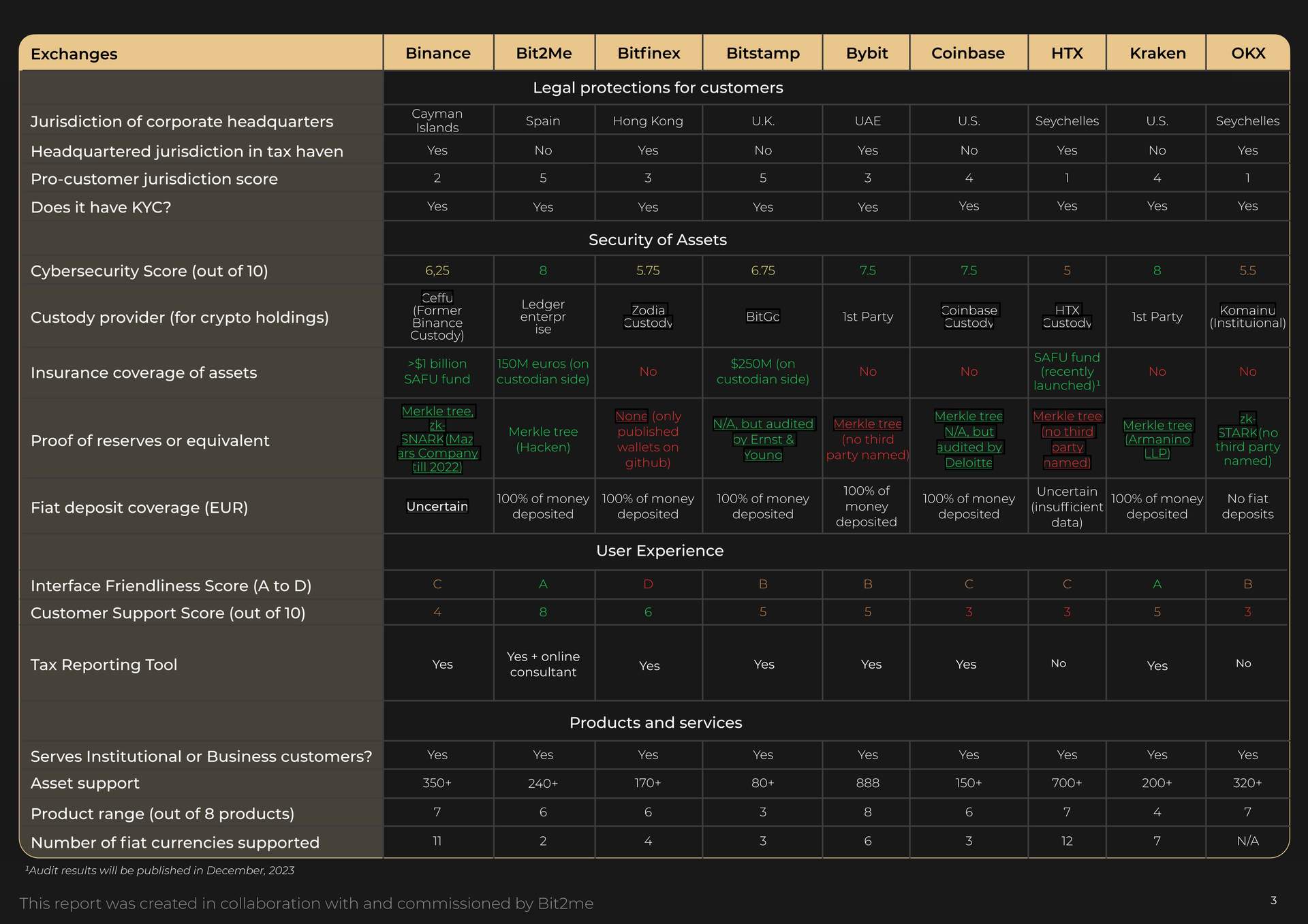Click 'N/A, but audited by Ernst & Young'
Image resolution: width=1308 pixels, height=924 pixels.
point(763,439)
